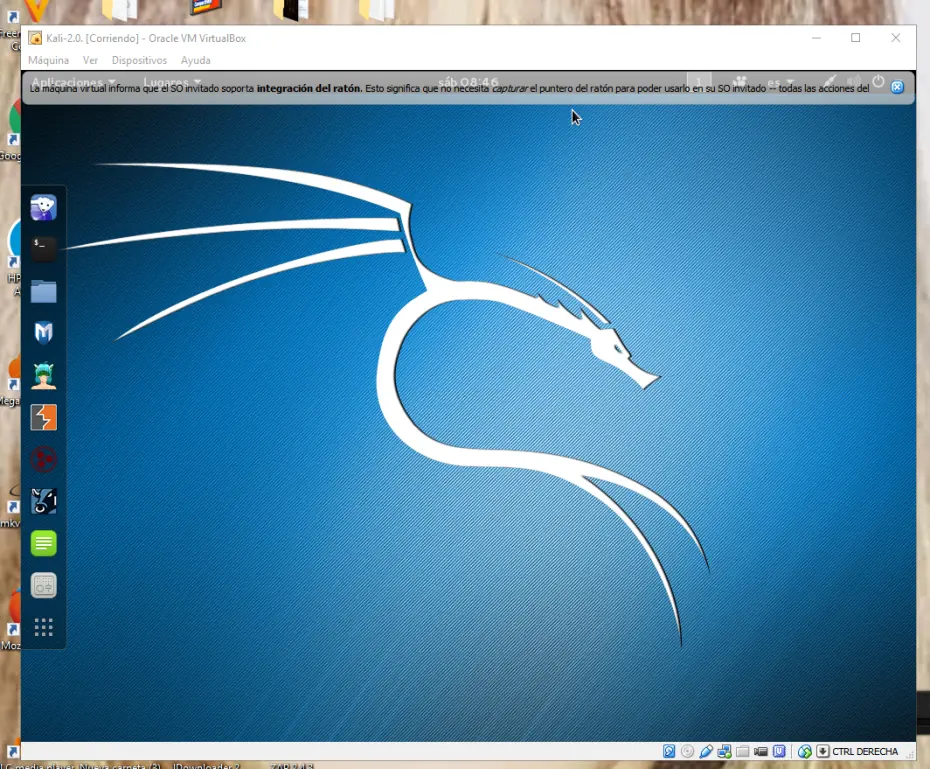Open BeEF framework dock icon
Image resolution: width=930 pixels, height=769 pixels.
[43, 502]
